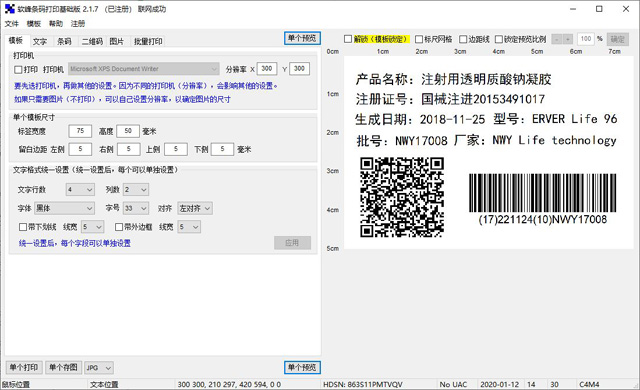Open the 字号 size dropdown
Screen dimensions: 640x390
136,208
